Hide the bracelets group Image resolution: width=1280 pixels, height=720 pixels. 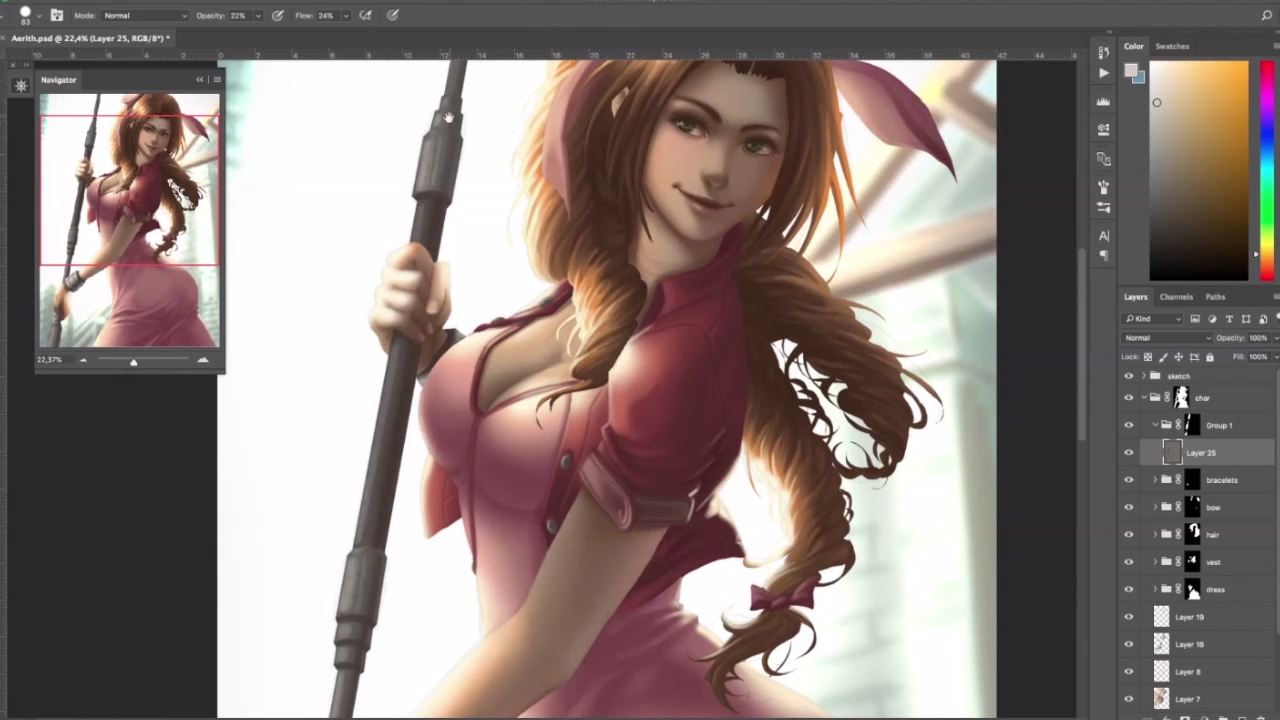point(1129,480)
